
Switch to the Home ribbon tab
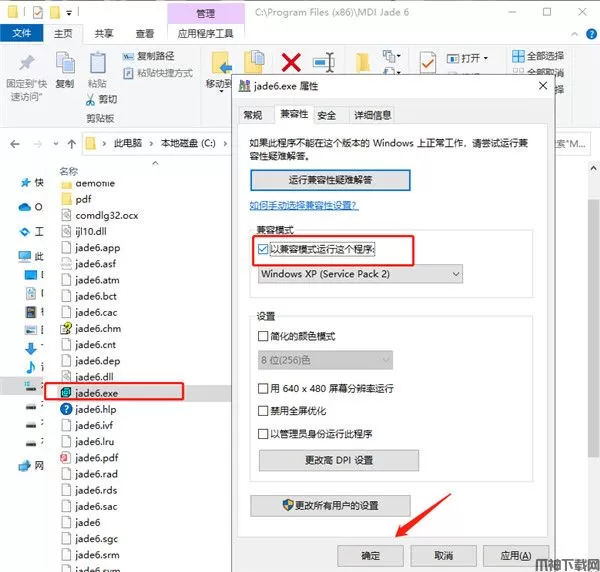coord(63,34)
